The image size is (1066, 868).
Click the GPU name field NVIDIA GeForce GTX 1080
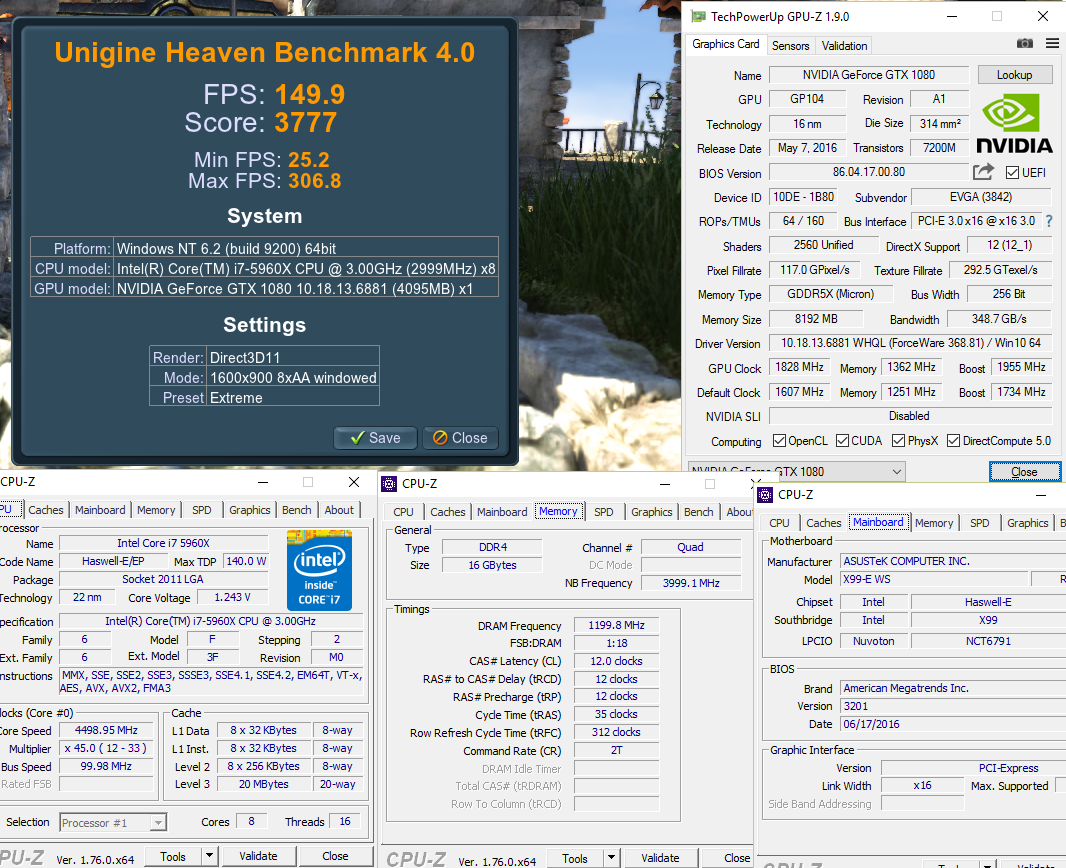869,75
